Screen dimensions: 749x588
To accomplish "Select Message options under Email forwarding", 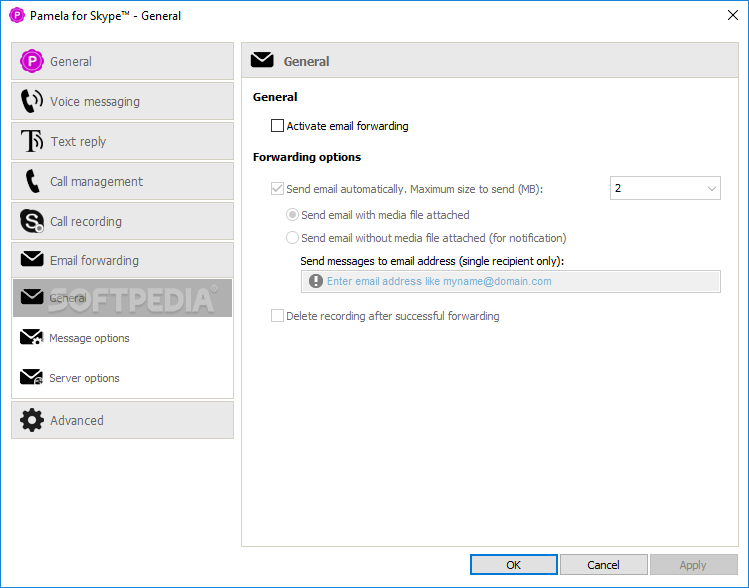I will [x=122, y=338].
